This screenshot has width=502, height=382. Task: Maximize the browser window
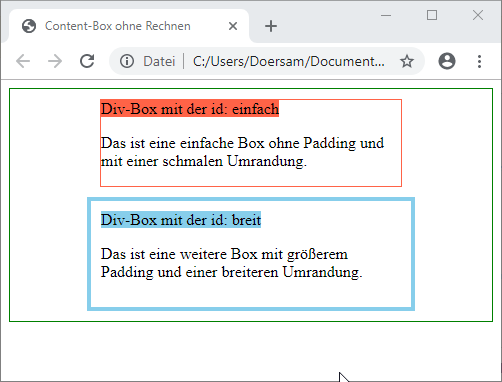tap(432, 15)
